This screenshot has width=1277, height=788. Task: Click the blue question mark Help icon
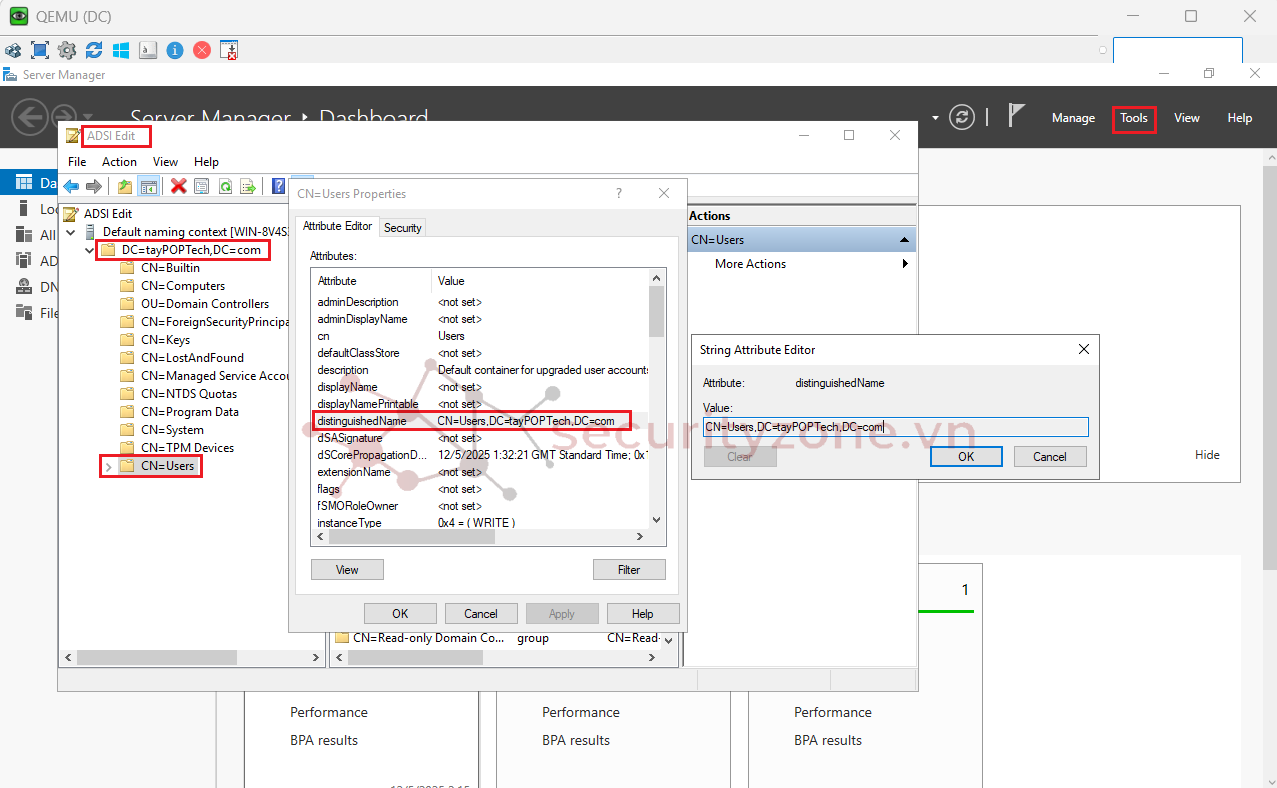click(279, 186)
